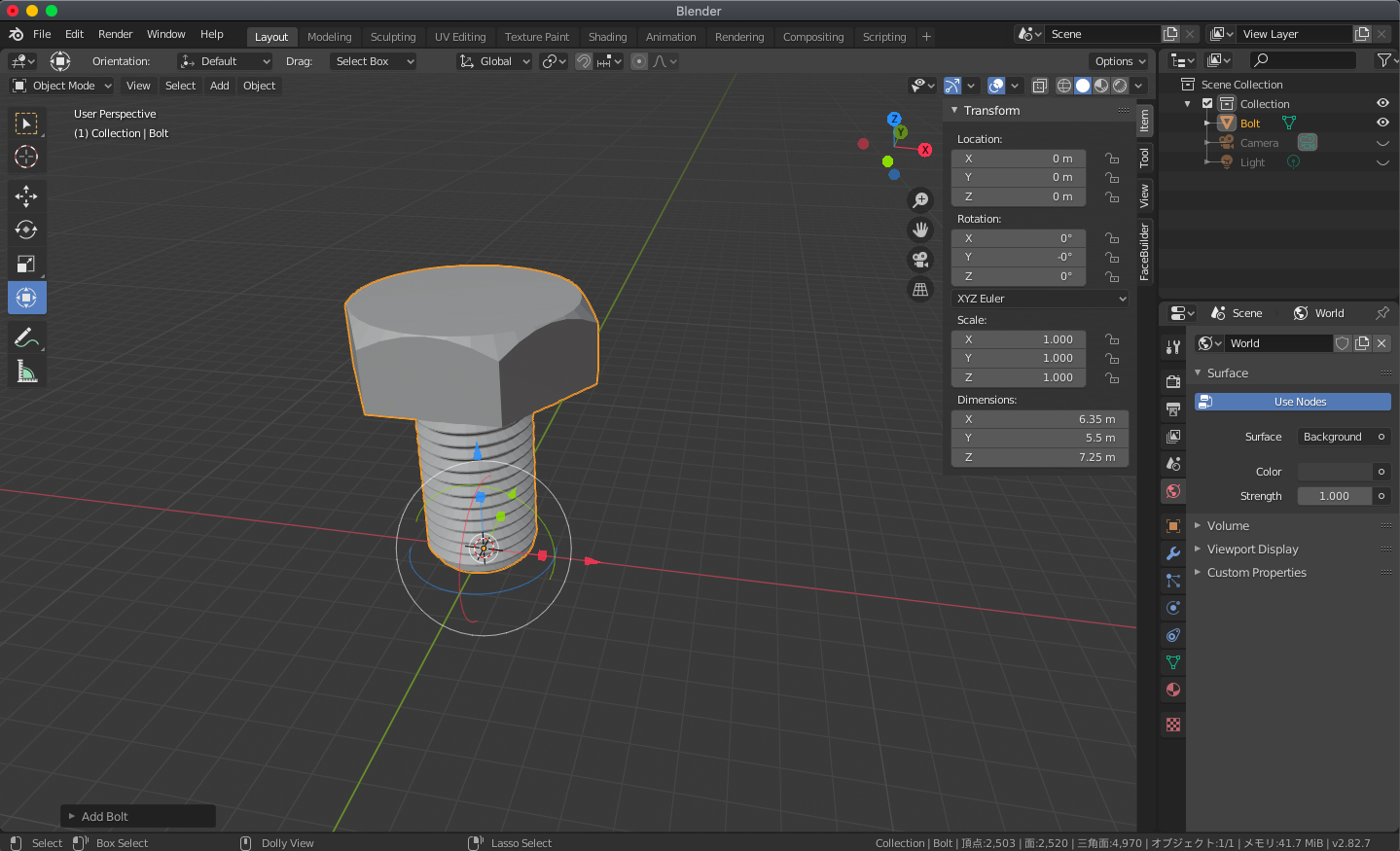Switch viewport to solid shading mode

(x=1082, y=86)
